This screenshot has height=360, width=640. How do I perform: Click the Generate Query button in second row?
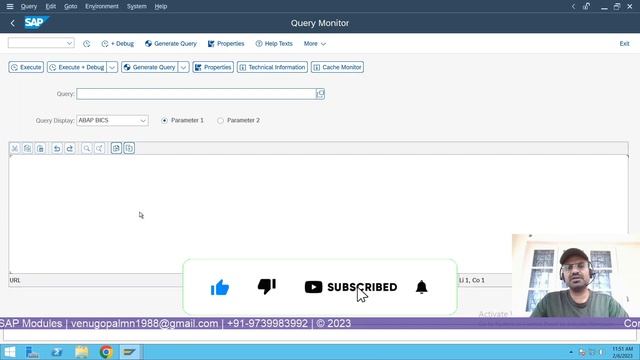[x=150, y=67]
